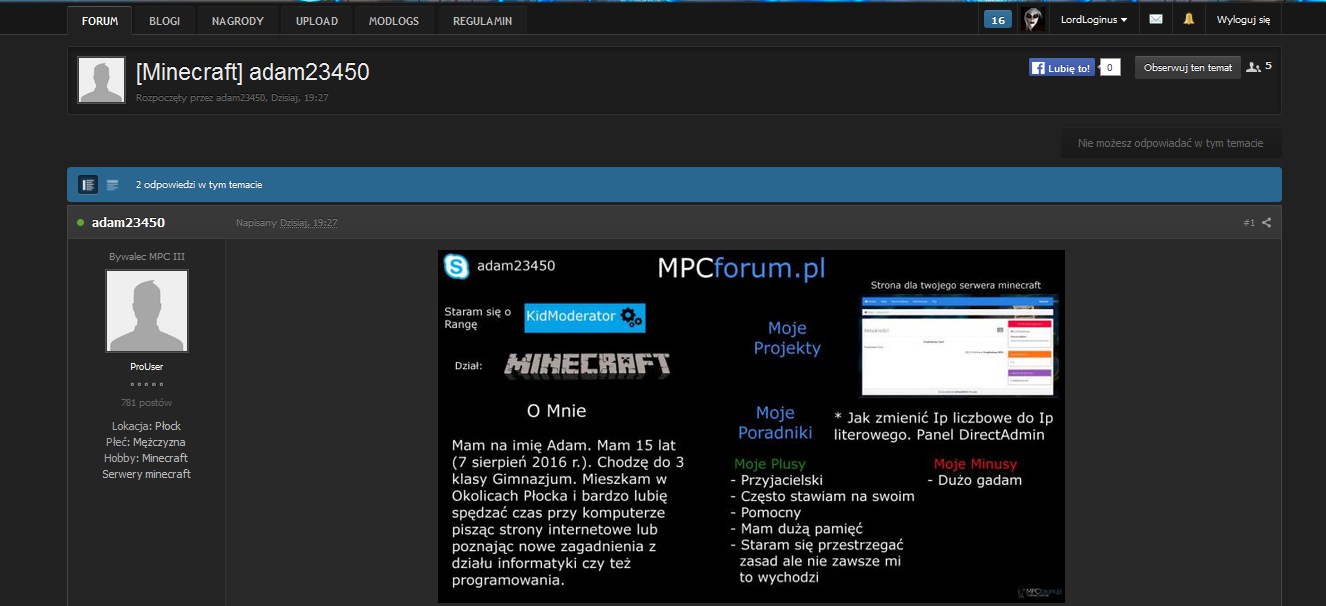This screenshot has width=1326, height=606.
Task: Open the BLOGI tab
Action: tap(164, 20)
